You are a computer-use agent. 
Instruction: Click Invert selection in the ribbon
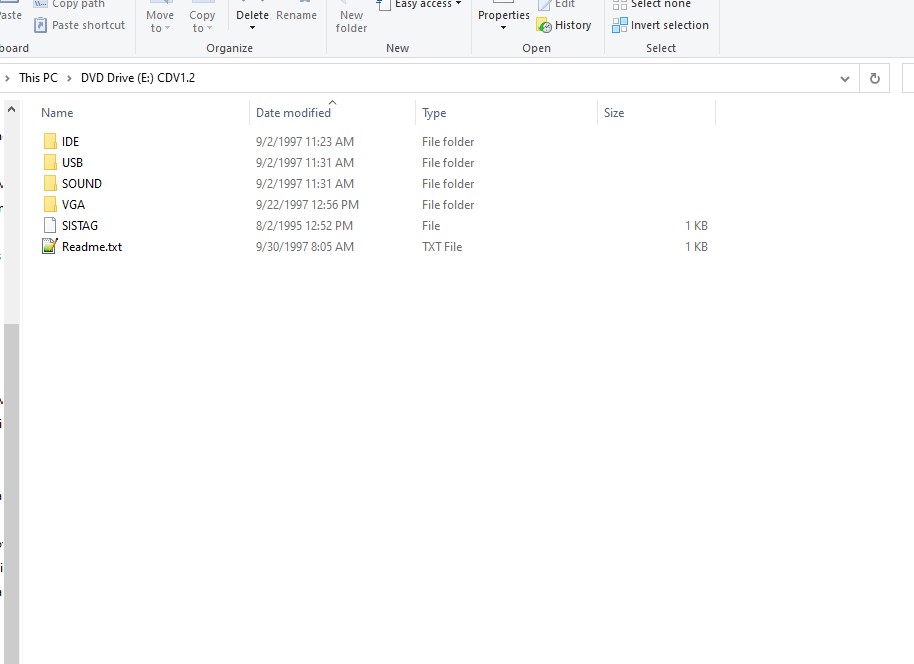coord(660,25)
